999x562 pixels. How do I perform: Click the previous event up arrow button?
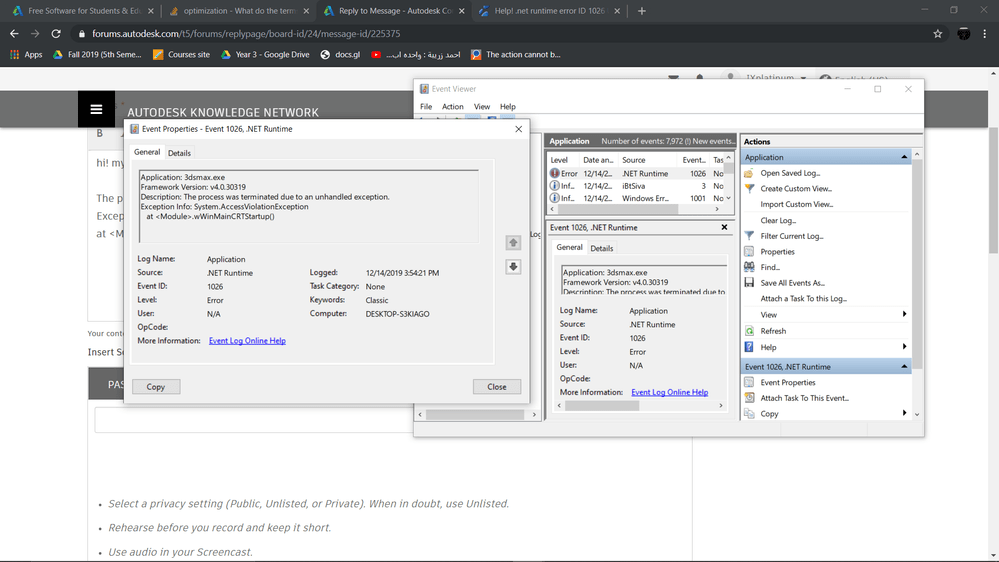coord(513,243)
